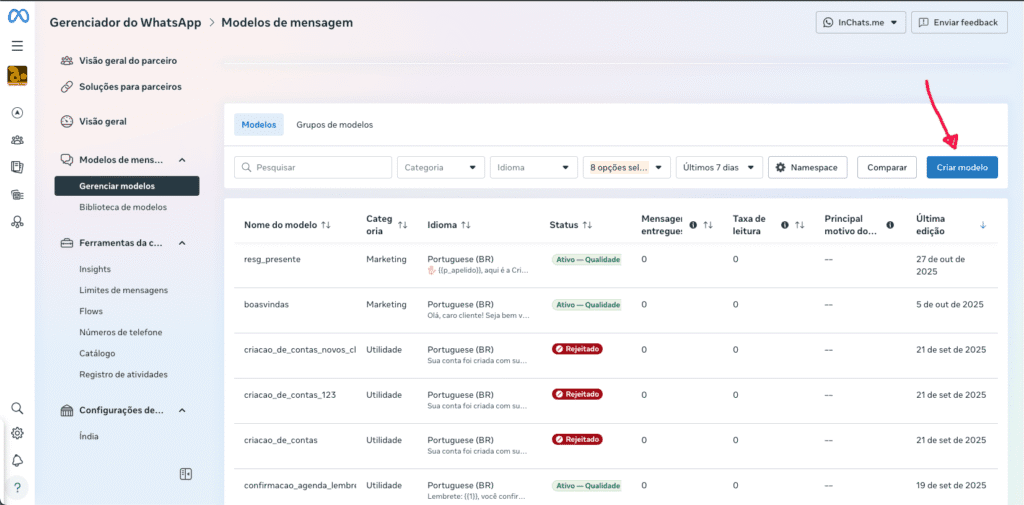This screenshot has height=505, width=1024.
Task: Select Biblioteca de modelos in sidebar
Action: tap(123, 207)
